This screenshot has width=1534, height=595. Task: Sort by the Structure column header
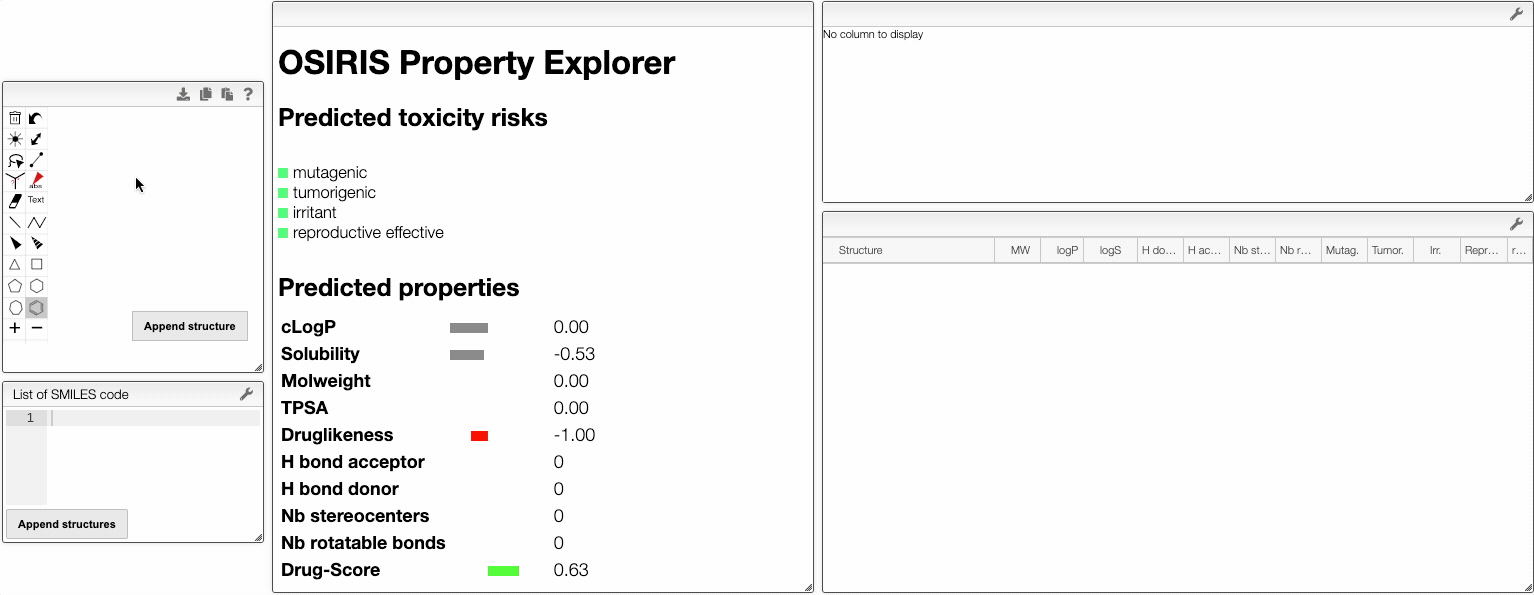(x=909, y=250)
